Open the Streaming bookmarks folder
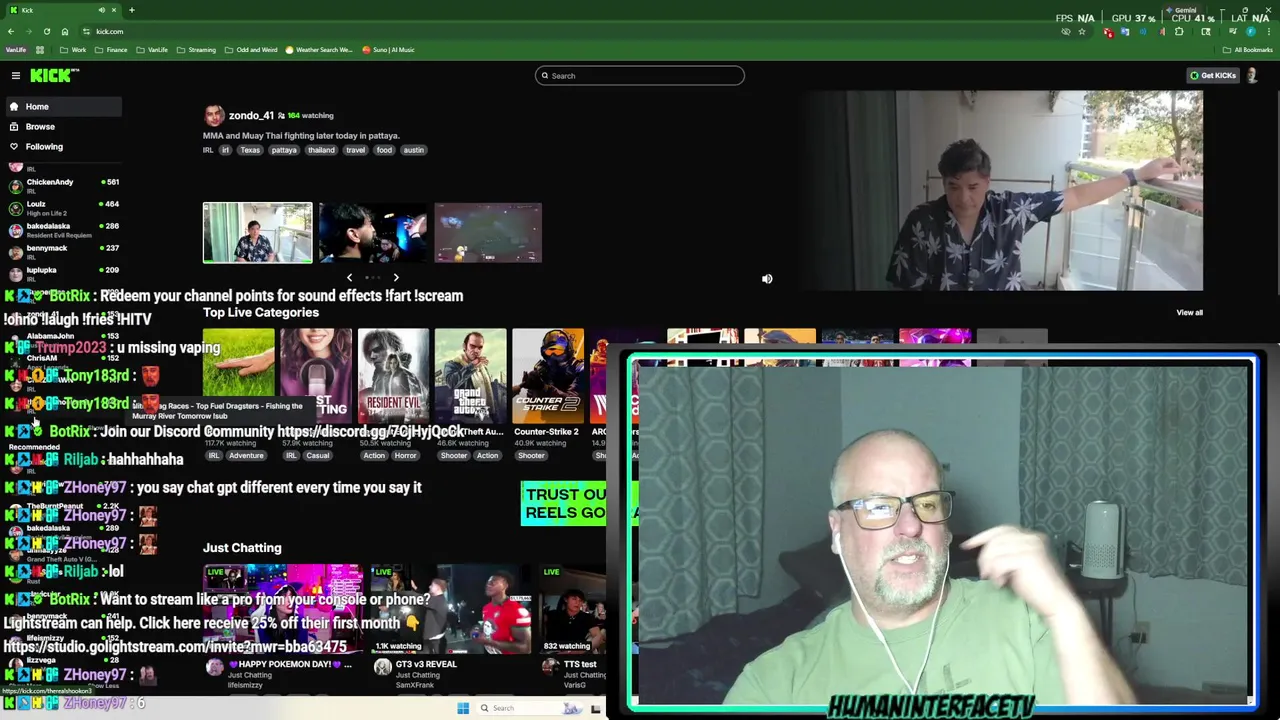 coord(196,50)
